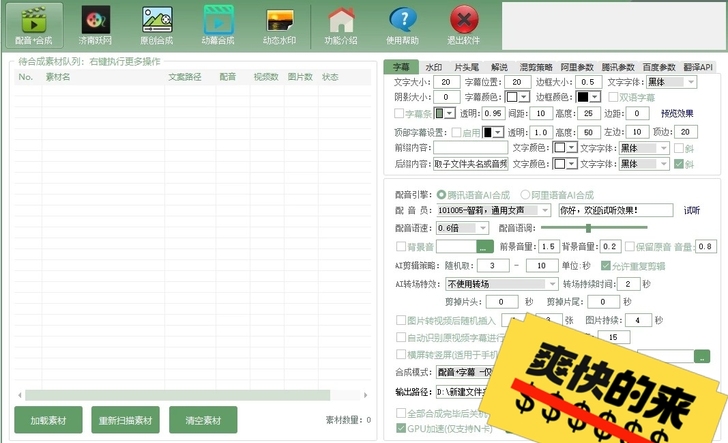728x443 pixels.
Task: Click the 前景音量 value field
Action: tap(548, 247)
